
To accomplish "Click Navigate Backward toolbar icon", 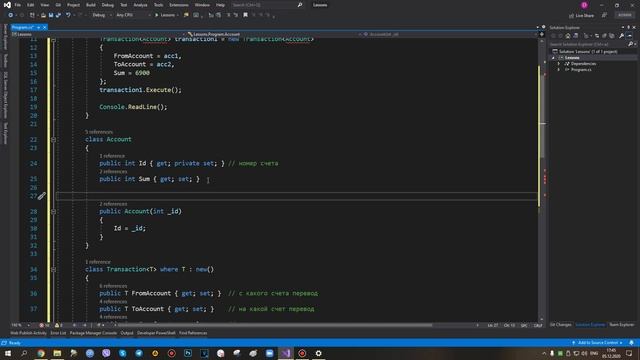I will (x=11, y=15).
